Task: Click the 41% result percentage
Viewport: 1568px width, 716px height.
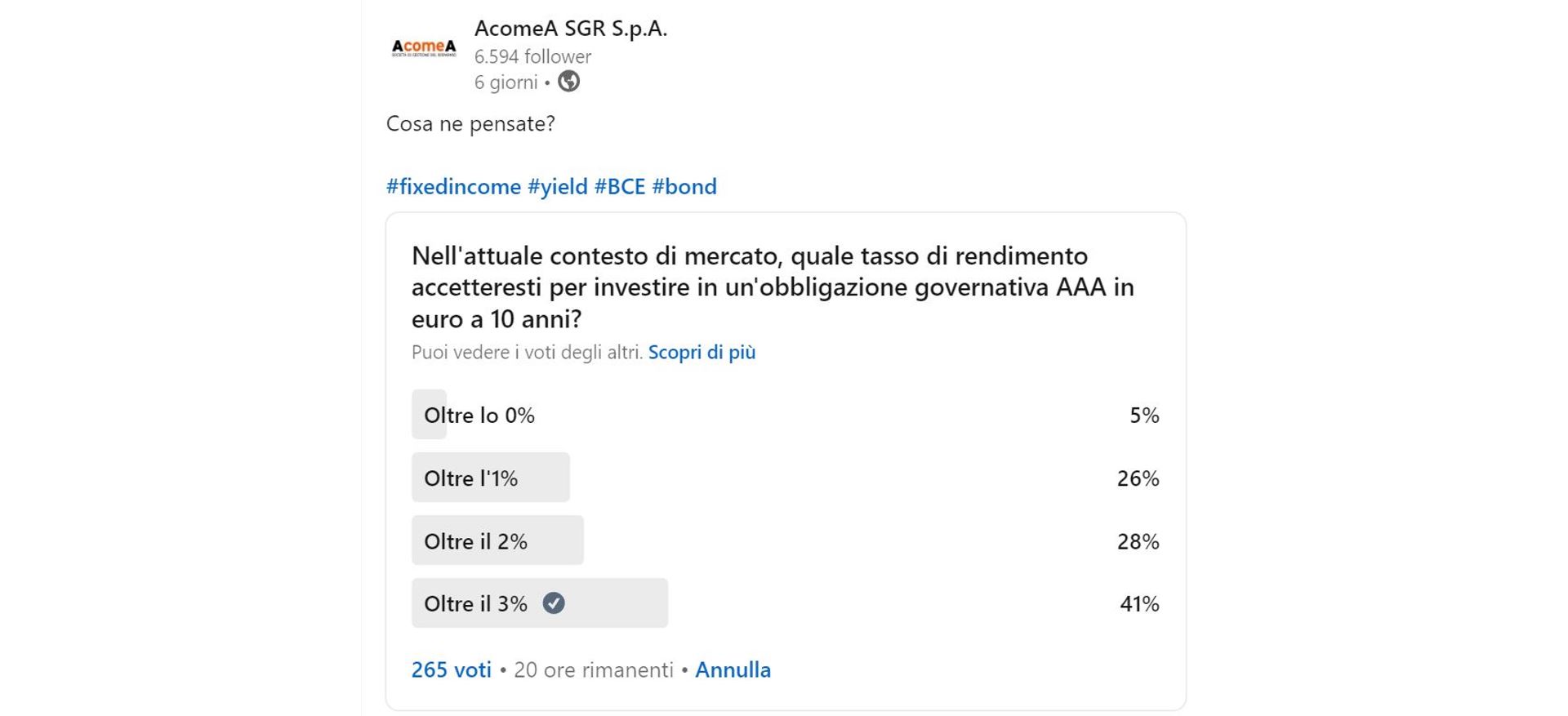Action: 1139,603
